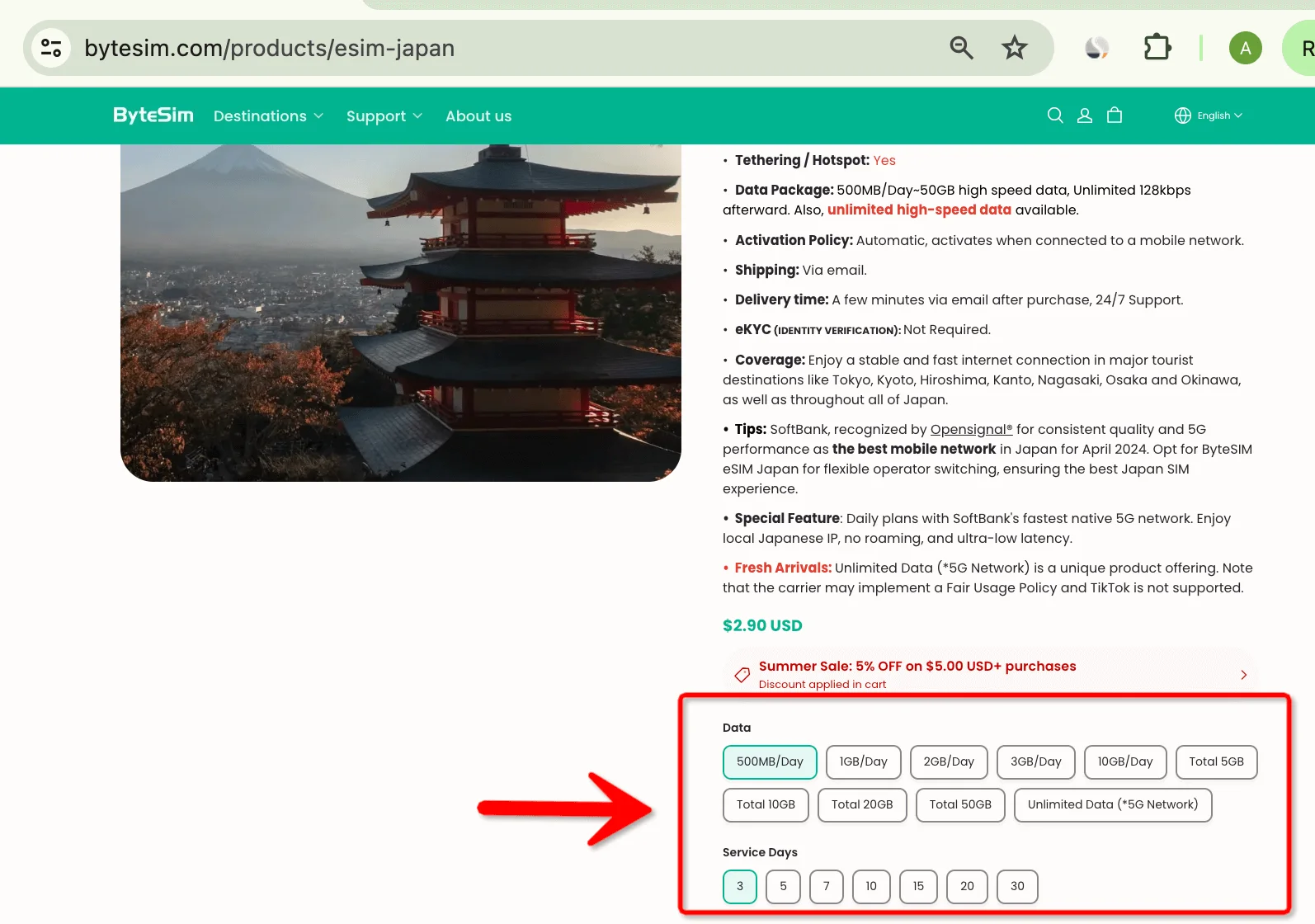The width and height of the screenshot is (1315, 924).
Task: Click the 'Tethering / Hotspot:' label
Action: pyautogui.click(x=802, y=161)
